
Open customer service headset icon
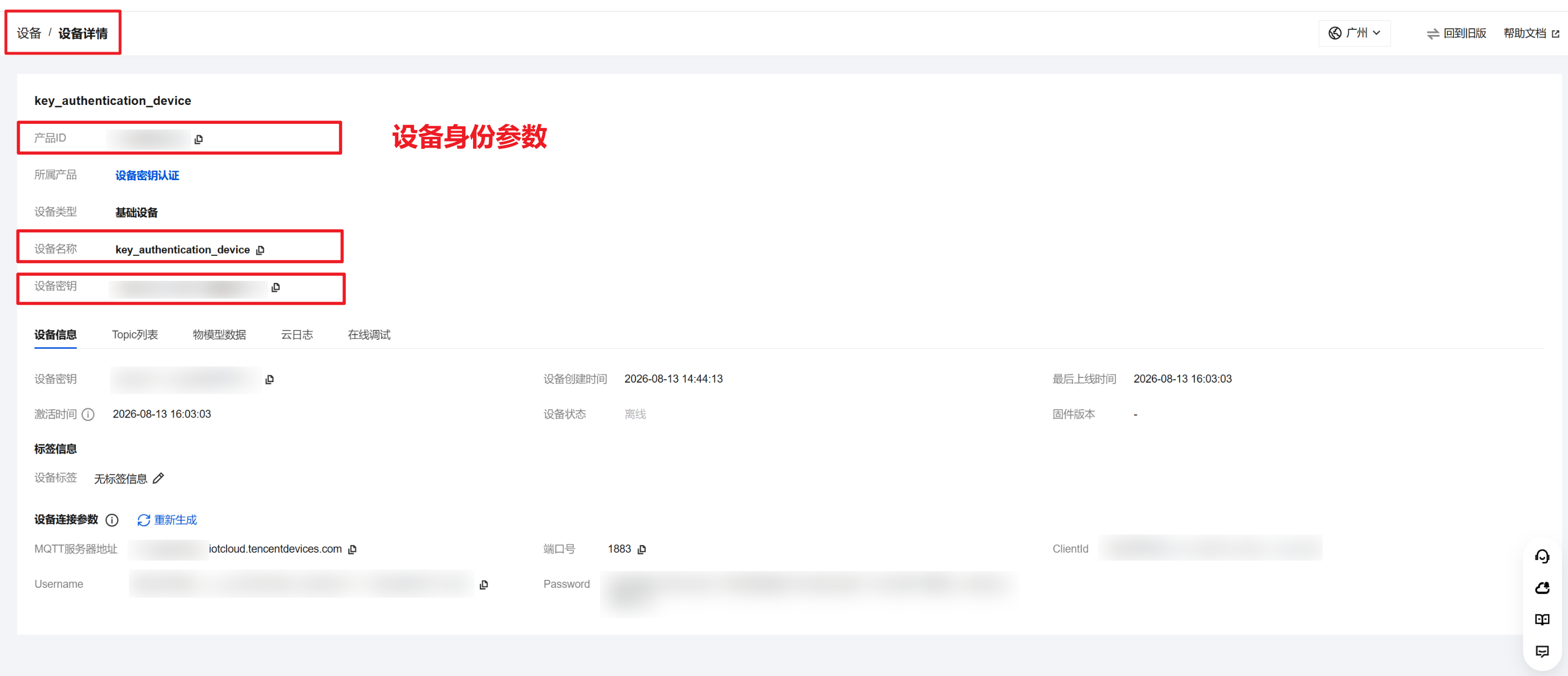[1542, 556]
